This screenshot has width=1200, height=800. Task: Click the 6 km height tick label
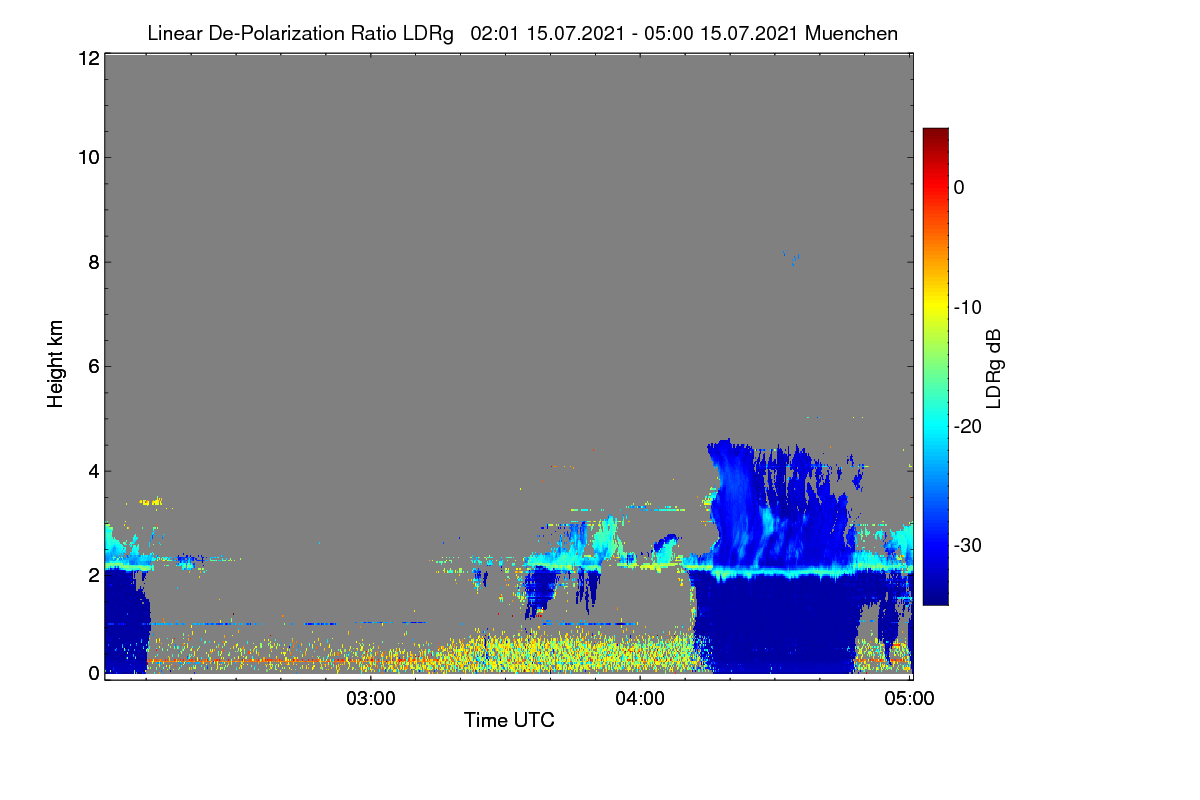tap(92, 366)
